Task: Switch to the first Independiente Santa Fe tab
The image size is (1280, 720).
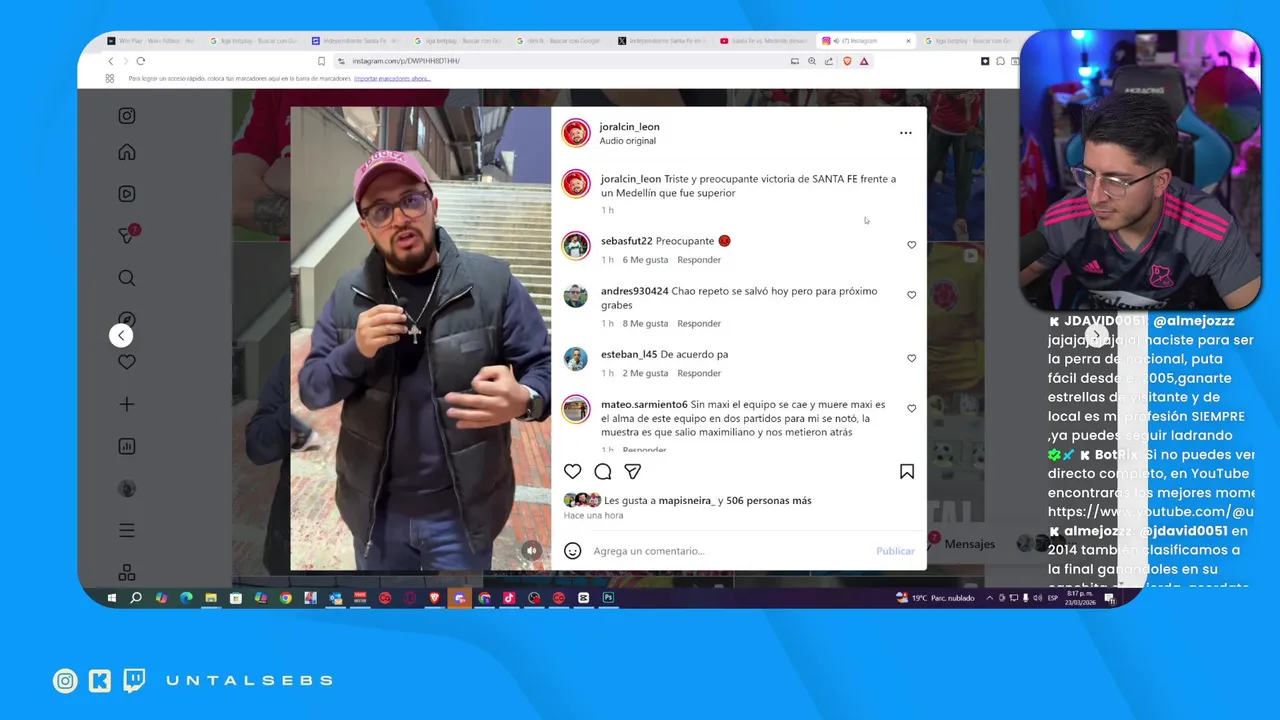Action: pos(355,41)
